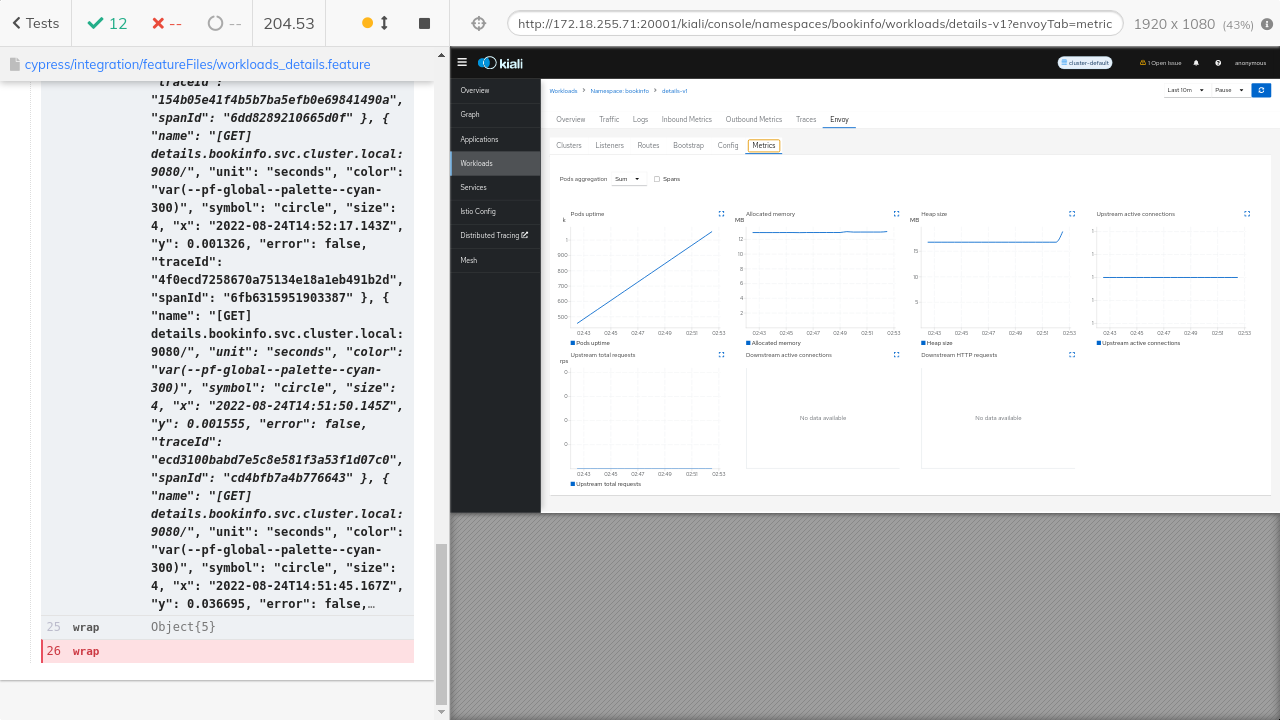Open the anonymous user menu
Image resolution: width=1280 pixels, height=720 pixels.
pos(1250,63)
